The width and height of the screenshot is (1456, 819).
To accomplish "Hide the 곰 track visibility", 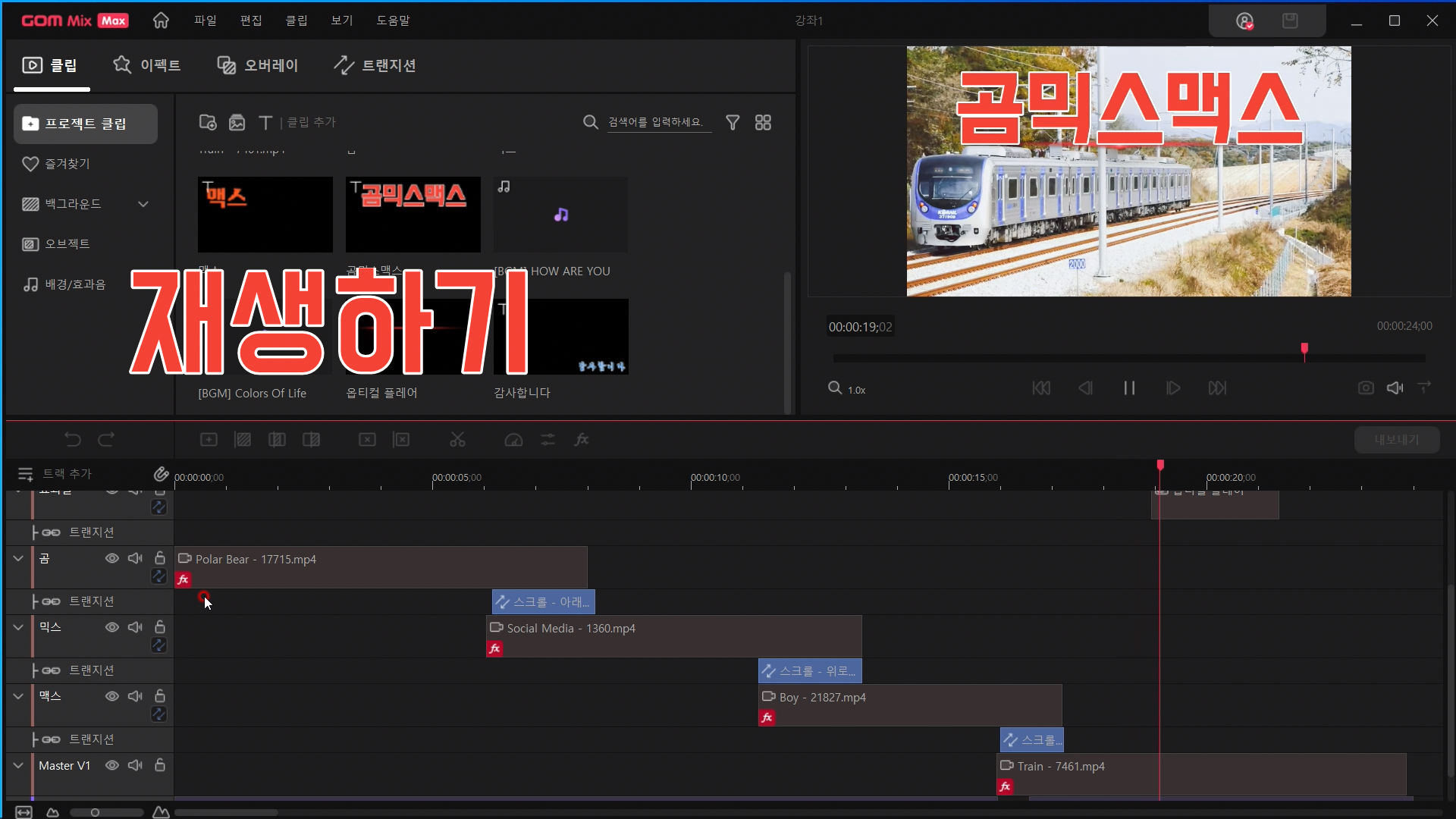I will (112, 559).
